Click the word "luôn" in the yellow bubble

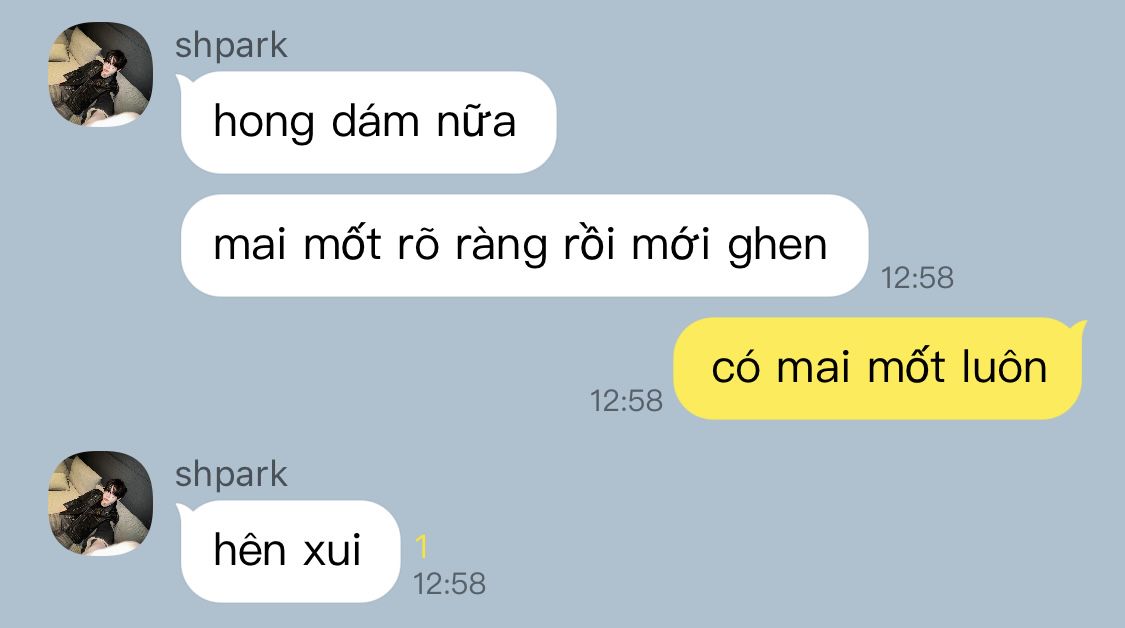point(1004,366)
